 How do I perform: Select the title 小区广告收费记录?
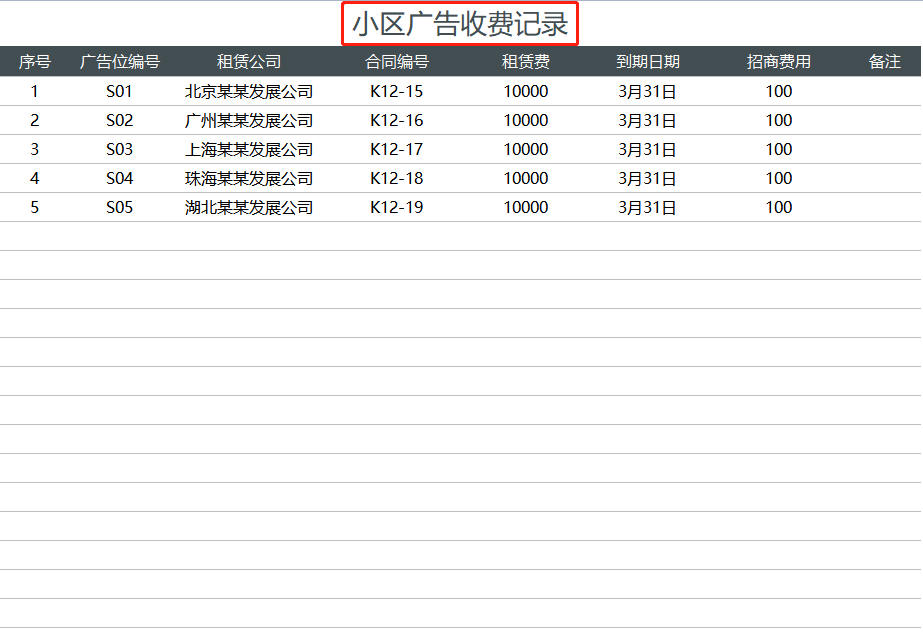click(463, 23)
